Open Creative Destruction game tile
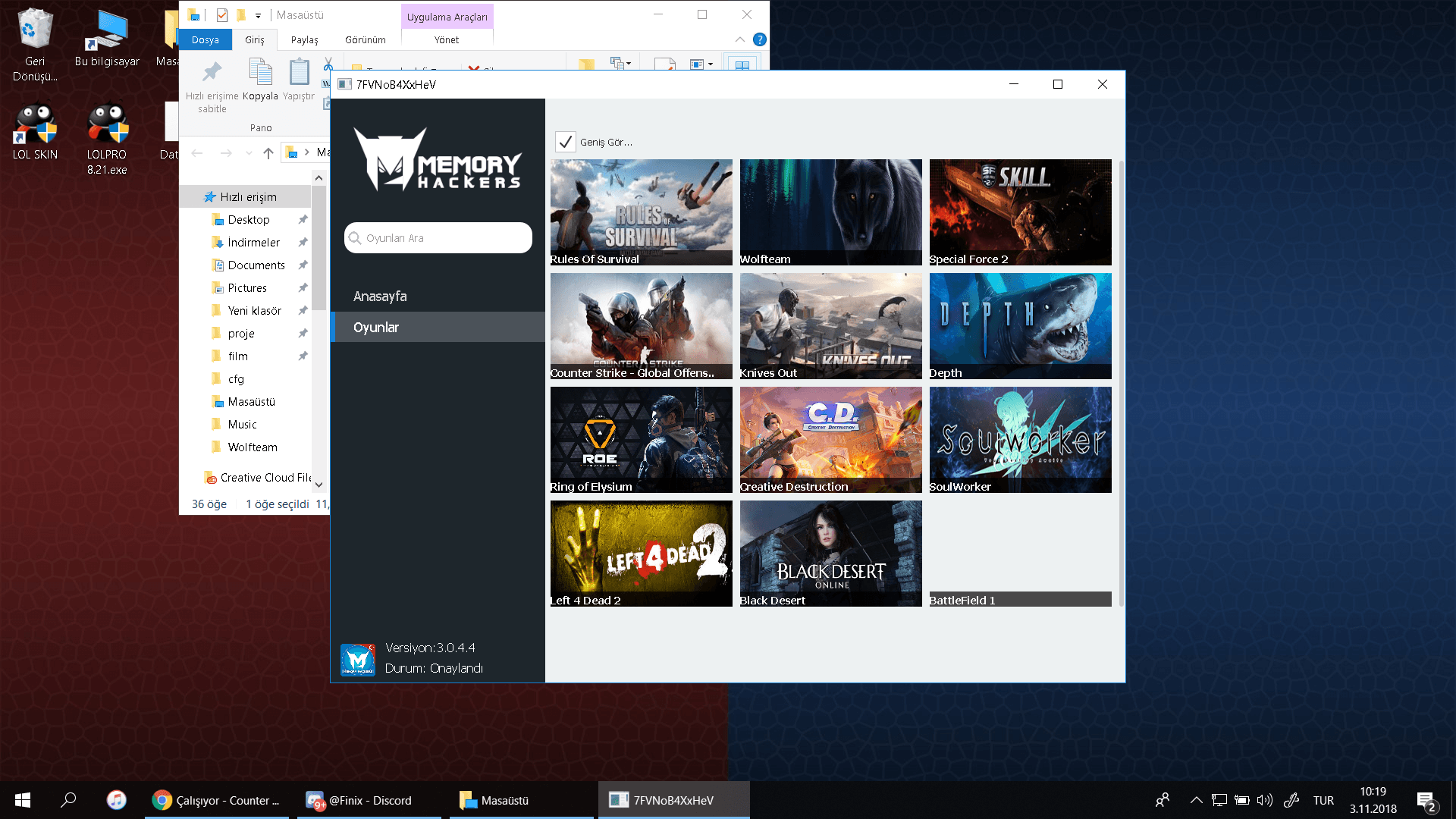This screenshot has height=819, width=1456. 831,440
